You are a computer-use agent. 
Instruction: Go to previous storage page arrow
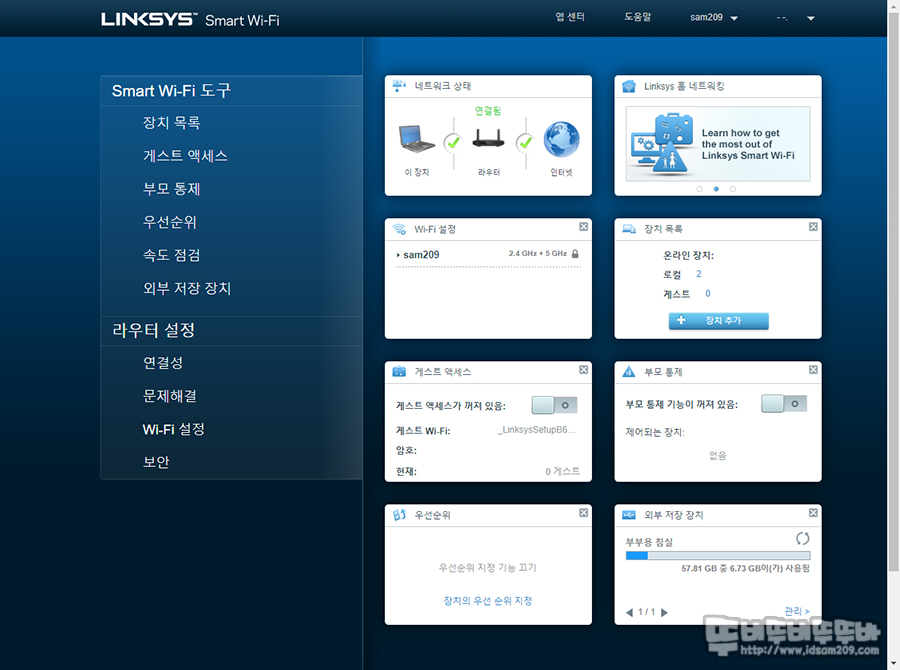coord(629,613)
